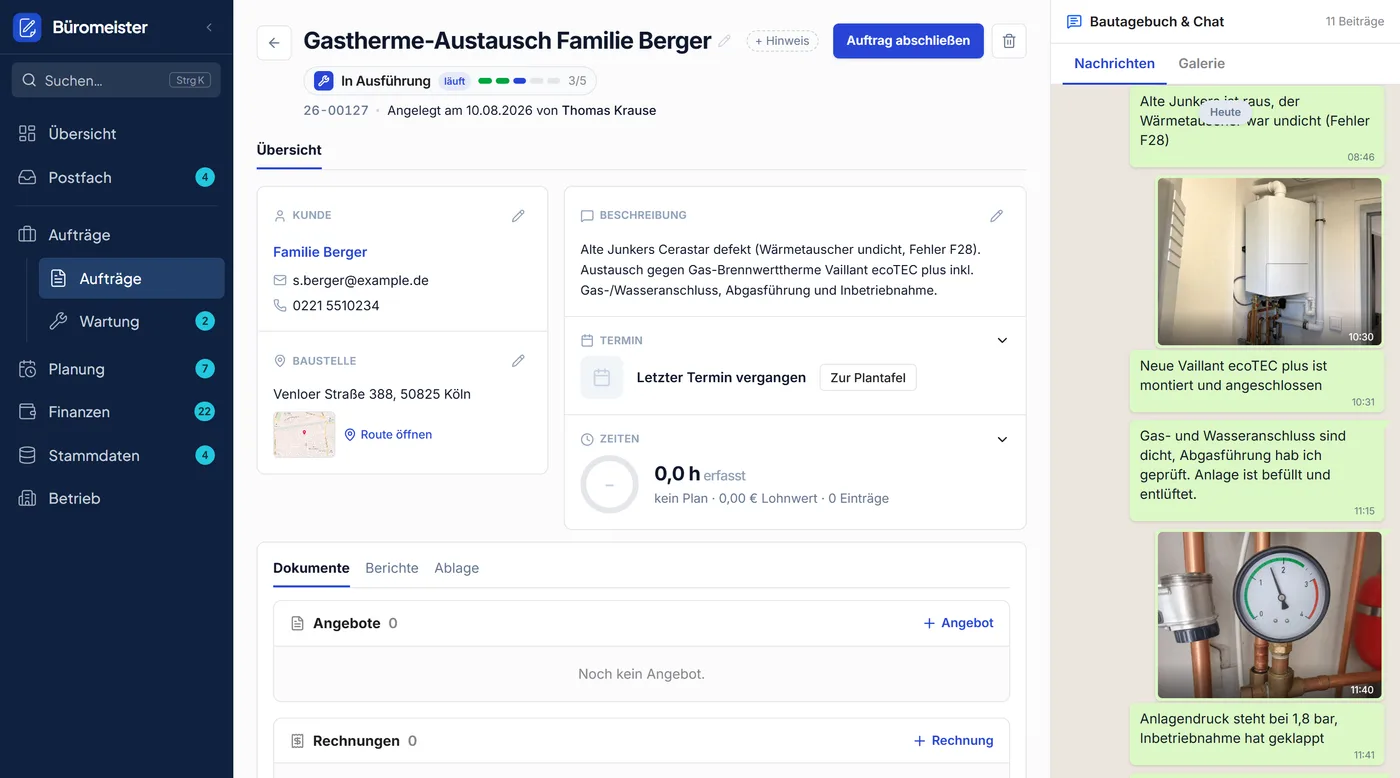Collapse the sidebar with the chevron
This screenshot has height=778, width=1400.
point(209,27)
